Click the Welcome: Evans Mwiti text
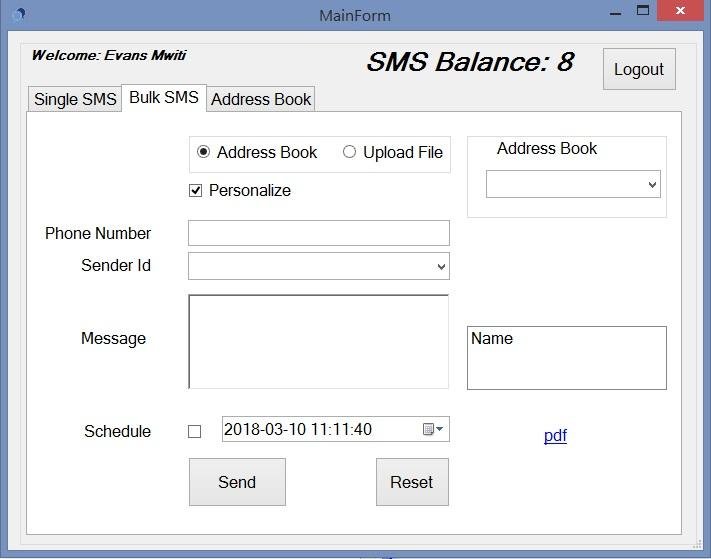The width and height of the screenshot is (711, 559). click(109, 55)
